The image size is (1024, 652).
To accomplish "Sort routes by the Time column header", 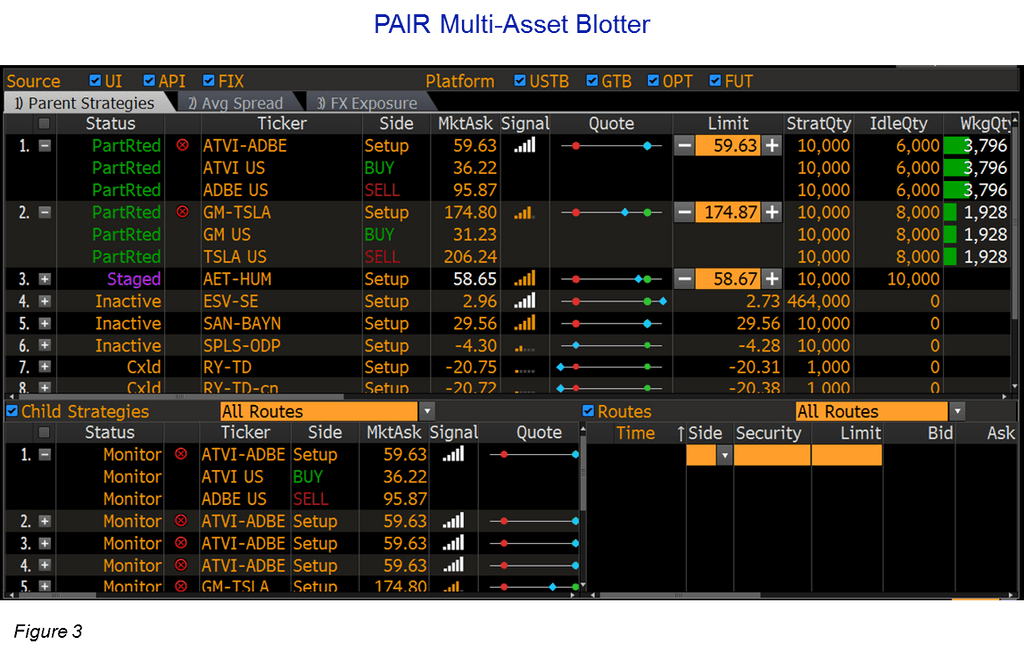I will click(637, 433).
